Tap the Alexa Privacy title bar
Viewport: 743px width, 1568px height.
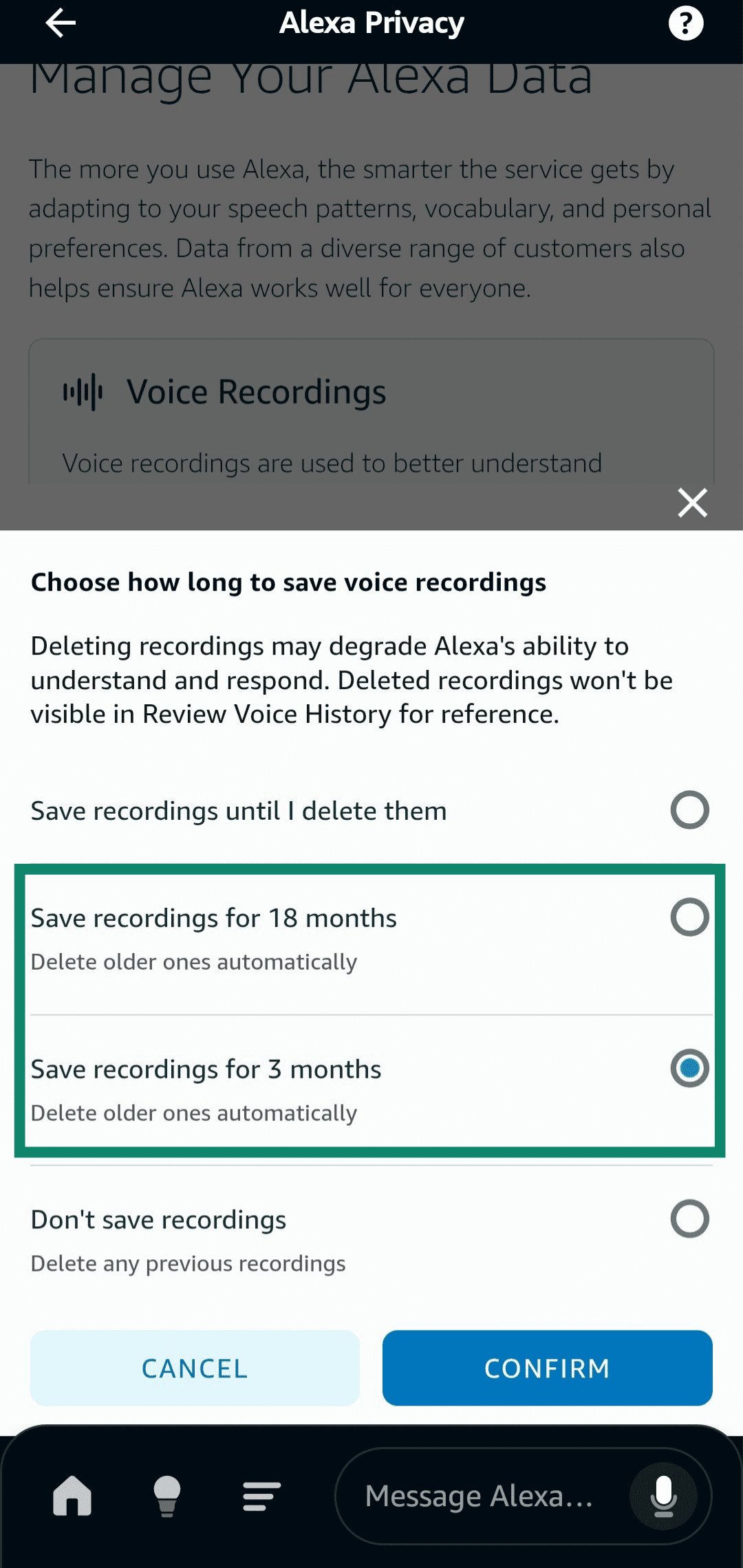pos(371,23)
